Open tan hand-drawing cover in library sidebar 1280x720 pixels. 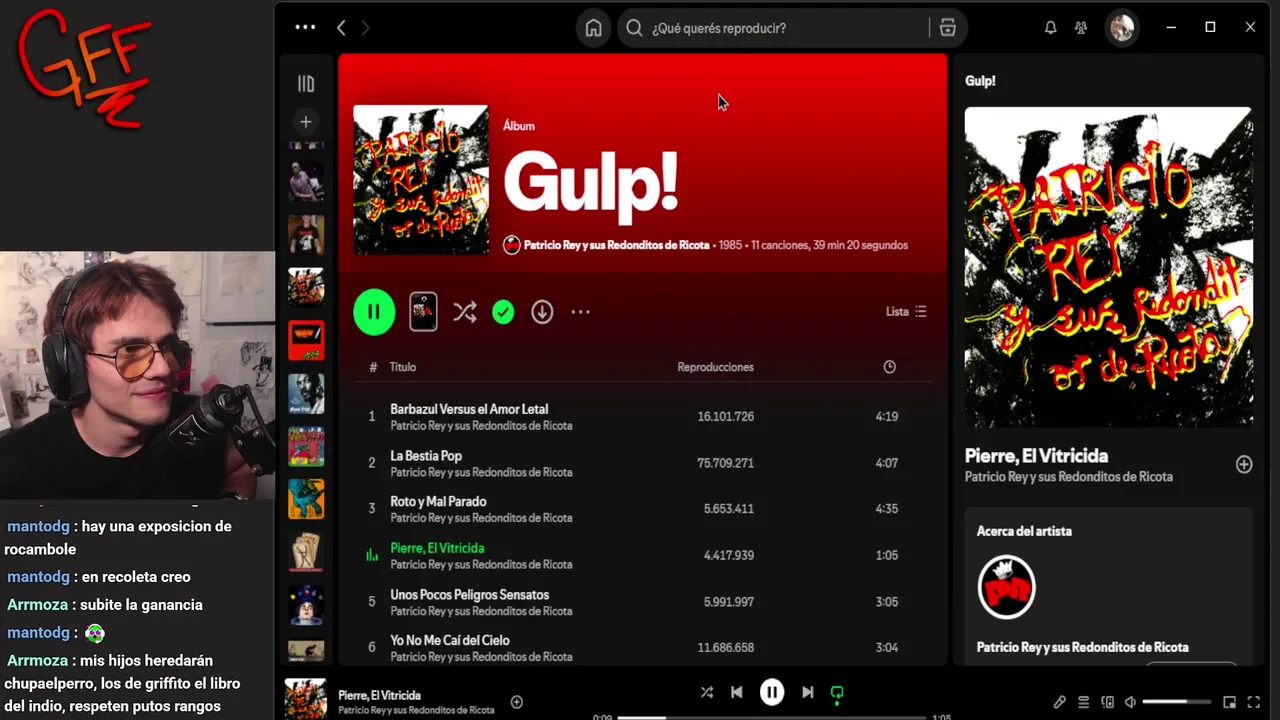click(x=306, y=552)
